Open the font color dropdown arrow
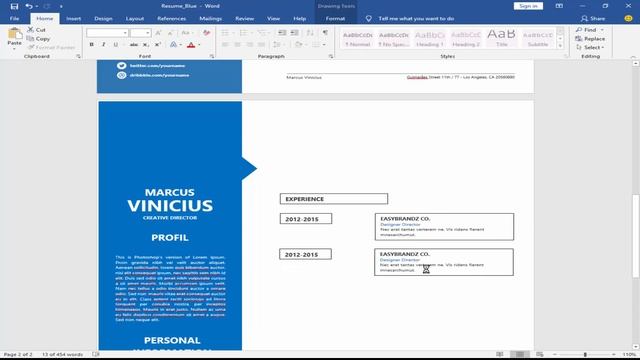 tap(199, 45)
